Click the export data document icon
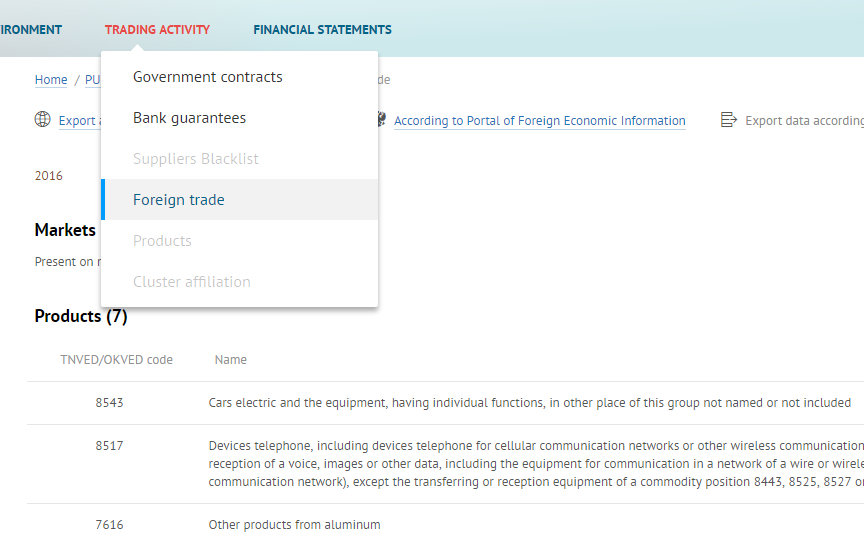Image resolution: width=864 pixels, height=540 pixels. click(x=728, y=120)
